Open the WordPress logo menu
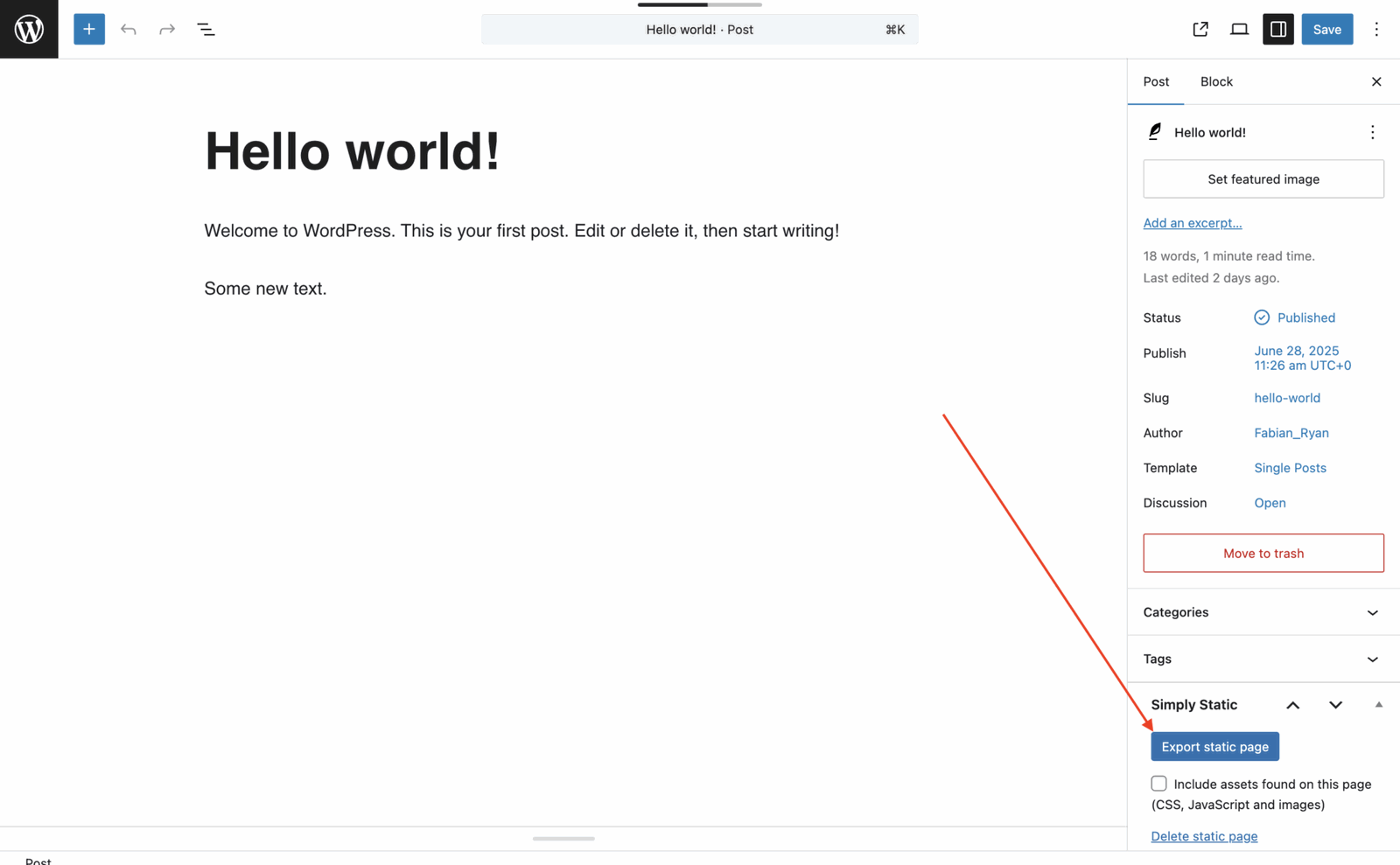The height and width of the screenshot is (865, 1400). pyautogui.click(x=29, y=29)
